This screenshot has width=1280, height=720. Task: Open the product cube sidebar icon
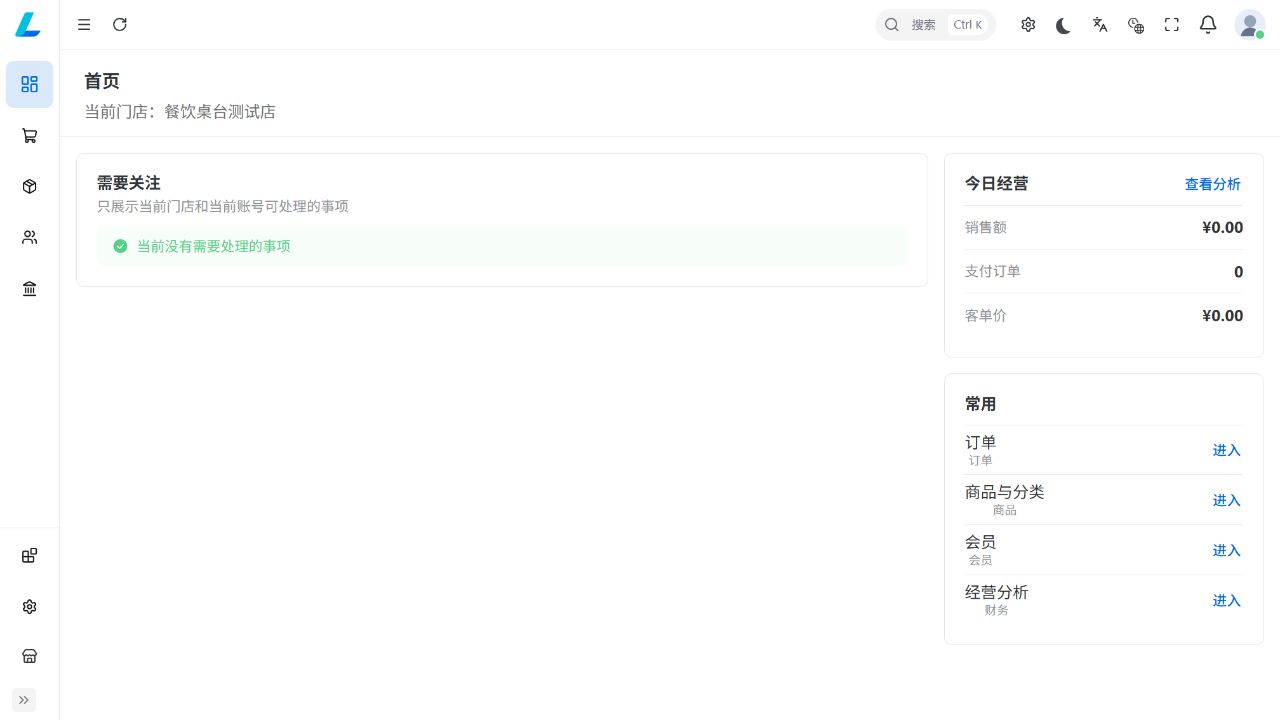pyautogui.click(x=30, y=187)
